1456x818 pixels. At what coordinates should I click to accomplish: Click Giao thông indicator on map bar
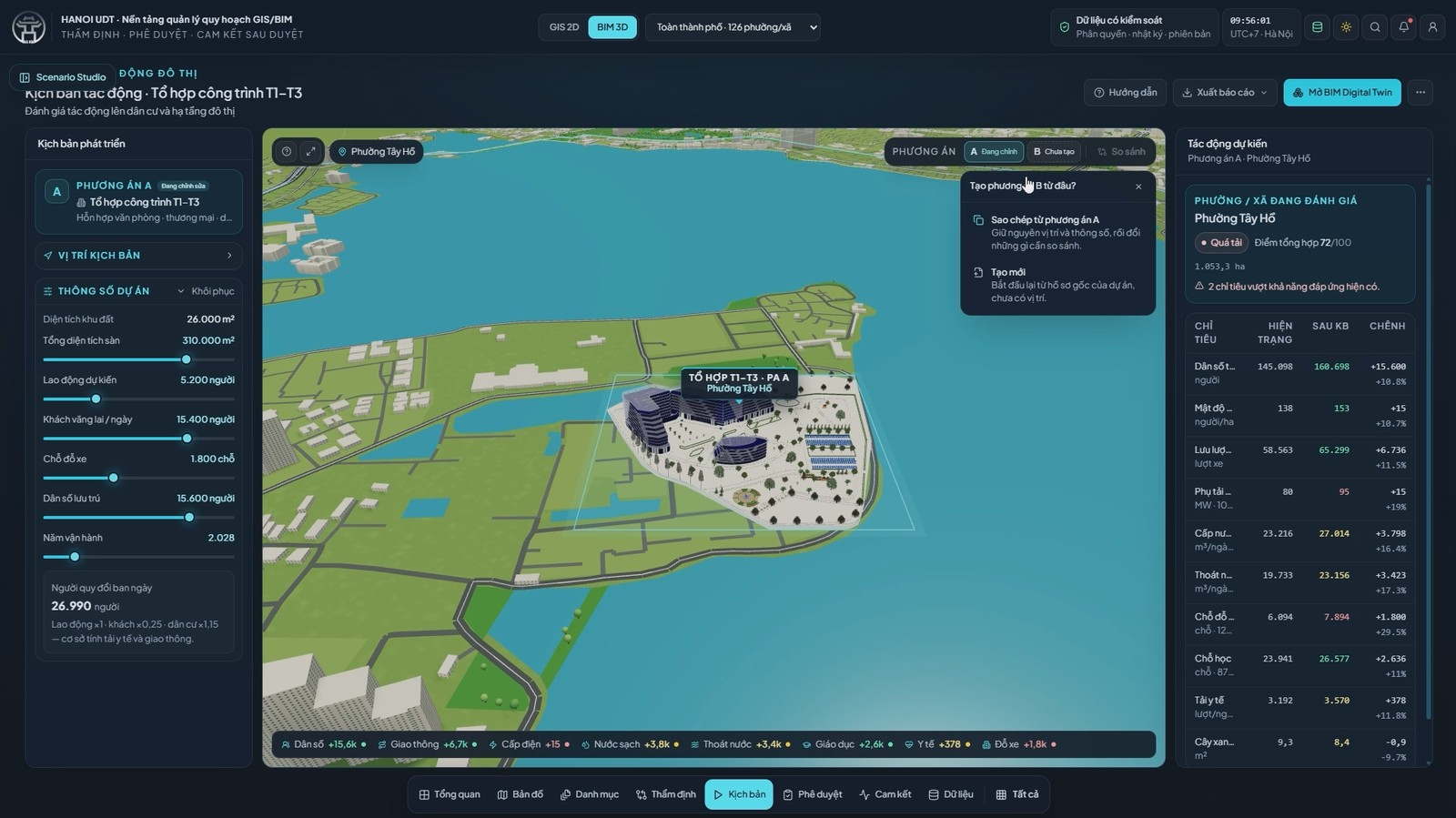coord(427,744)
